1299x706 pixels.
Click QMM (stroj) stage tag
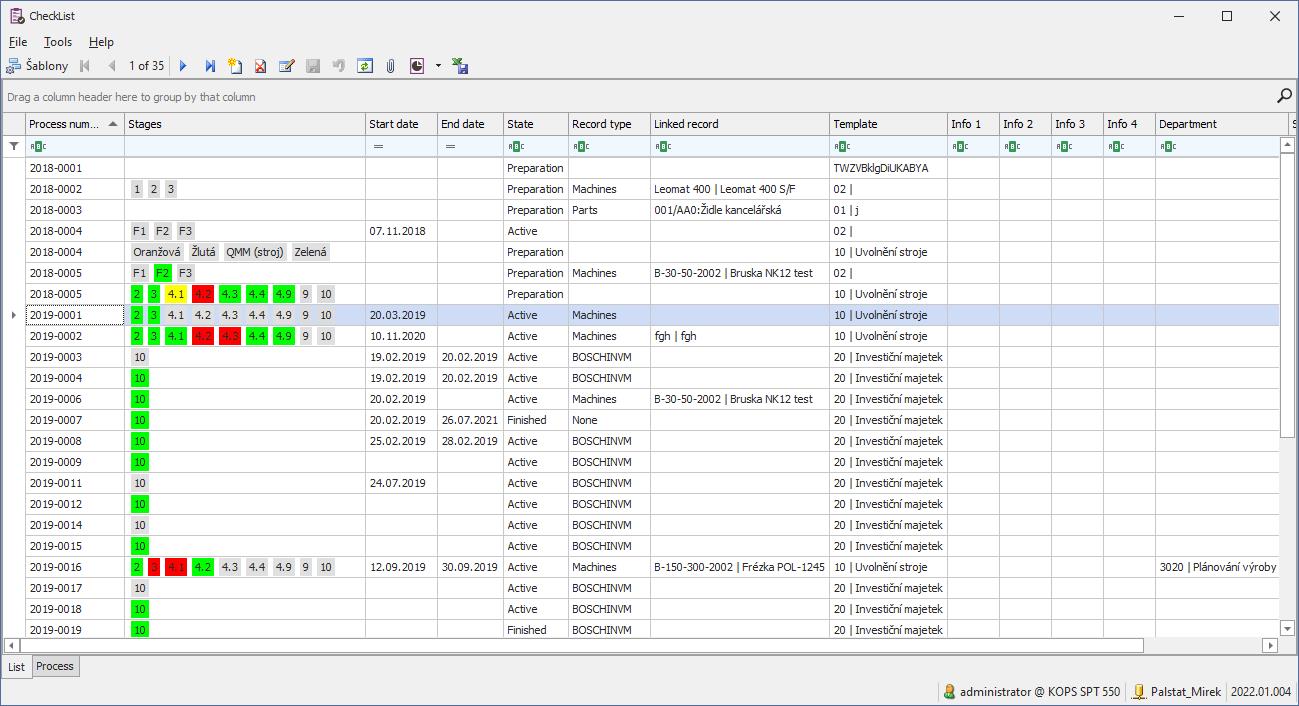(x=255, y=252)
